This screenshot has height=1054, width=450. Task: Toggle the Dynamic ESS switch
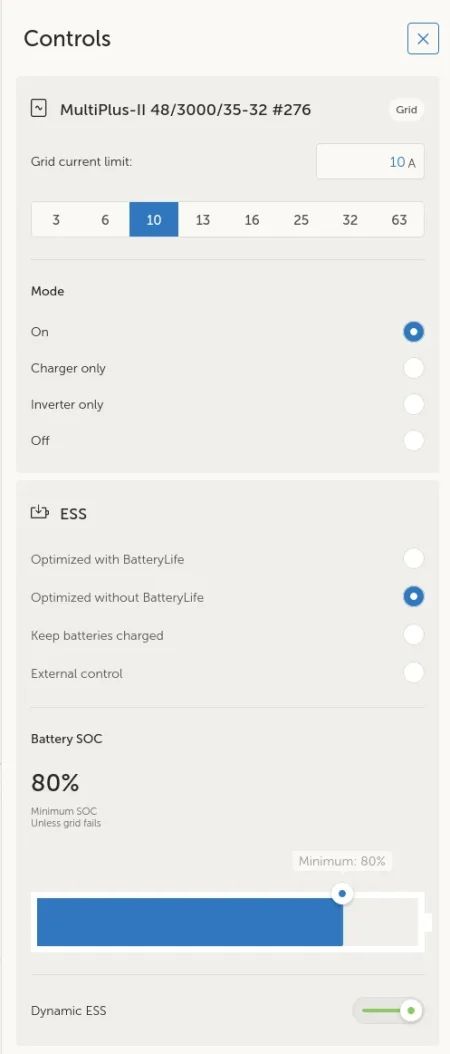coord(388,1010)
